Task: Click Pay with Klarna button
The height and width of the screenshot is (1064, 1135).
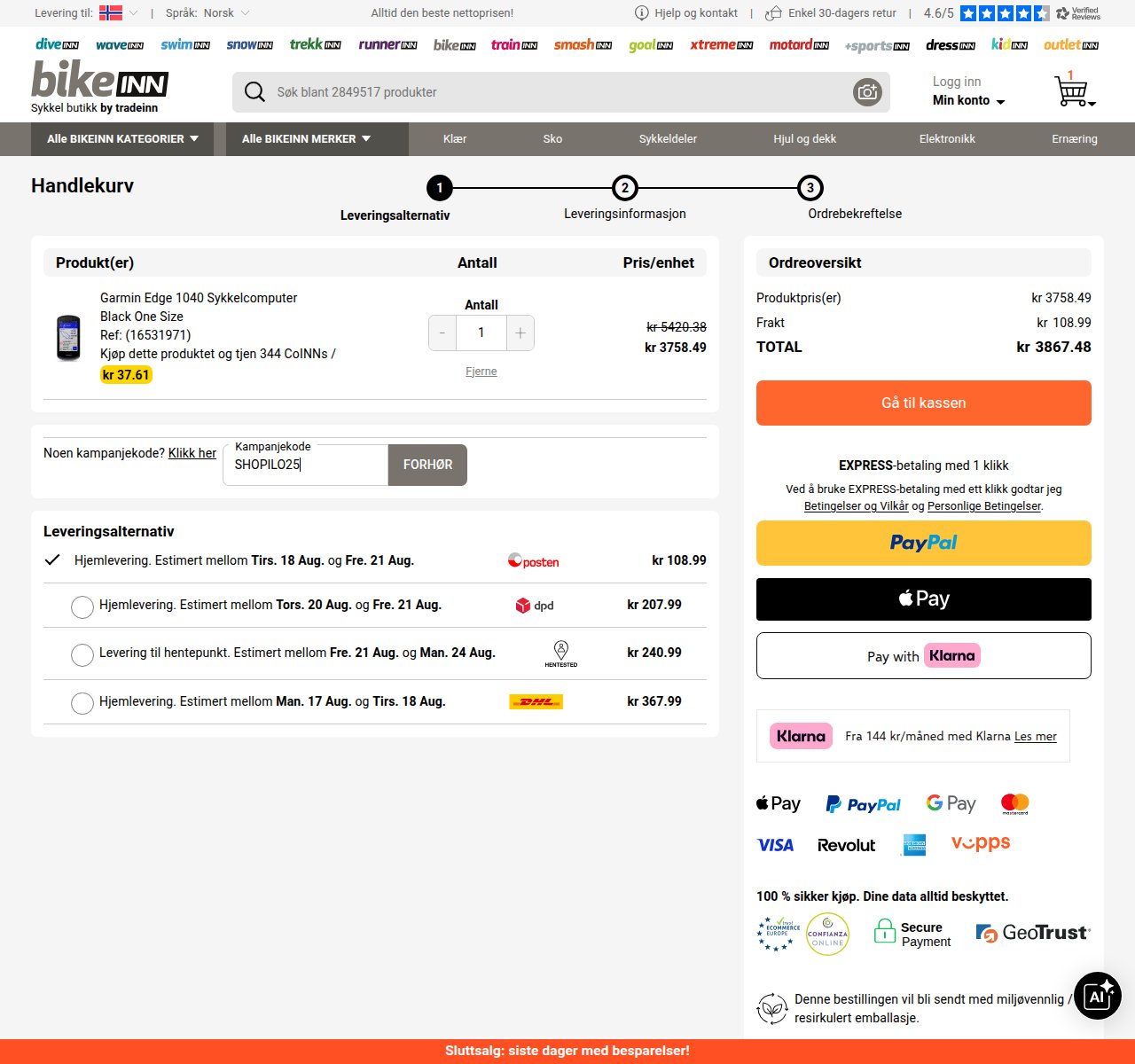Action: [x=924, y=656]
